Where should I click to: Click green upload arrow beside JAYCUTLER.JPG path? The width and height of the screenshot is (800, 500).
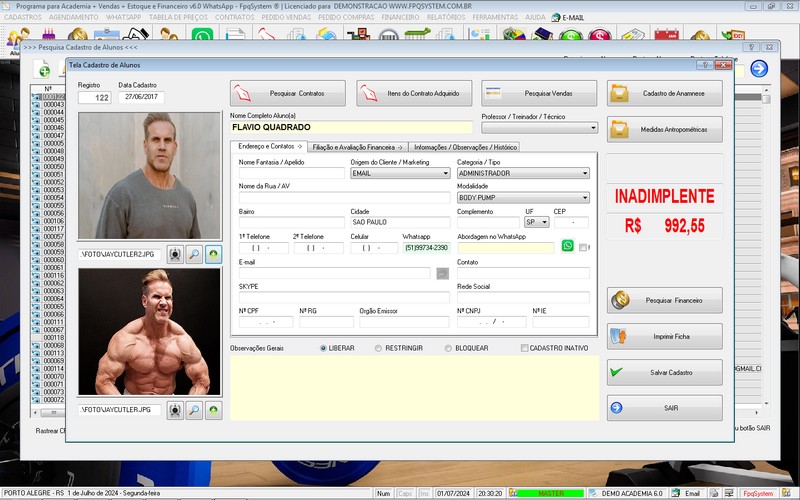(x=214, y=410)
